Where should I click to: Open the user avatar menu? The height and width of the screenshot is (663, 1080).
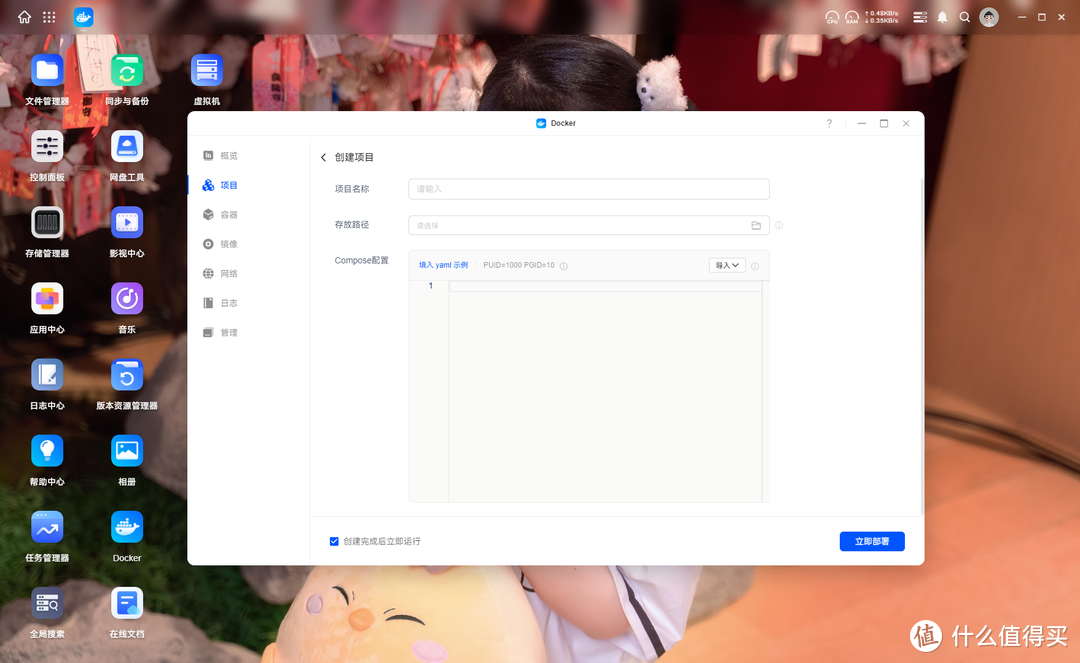(989, 17)
